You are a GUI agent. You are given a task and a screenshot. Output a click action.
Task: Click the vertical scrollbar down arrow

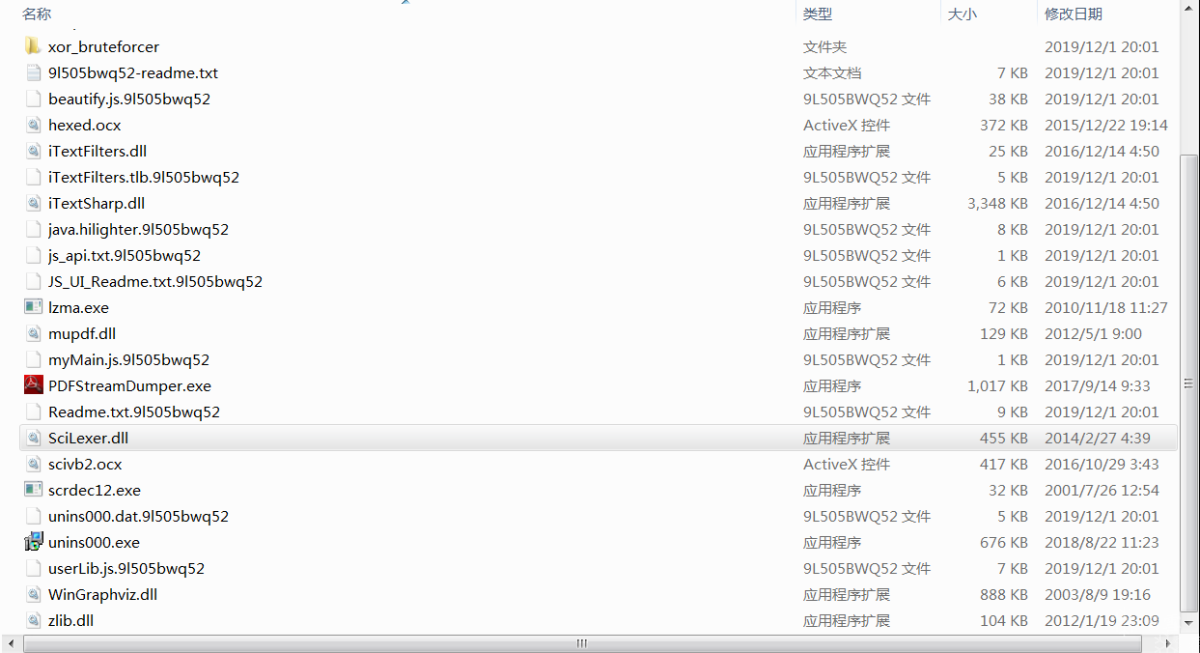point(1189,624)
